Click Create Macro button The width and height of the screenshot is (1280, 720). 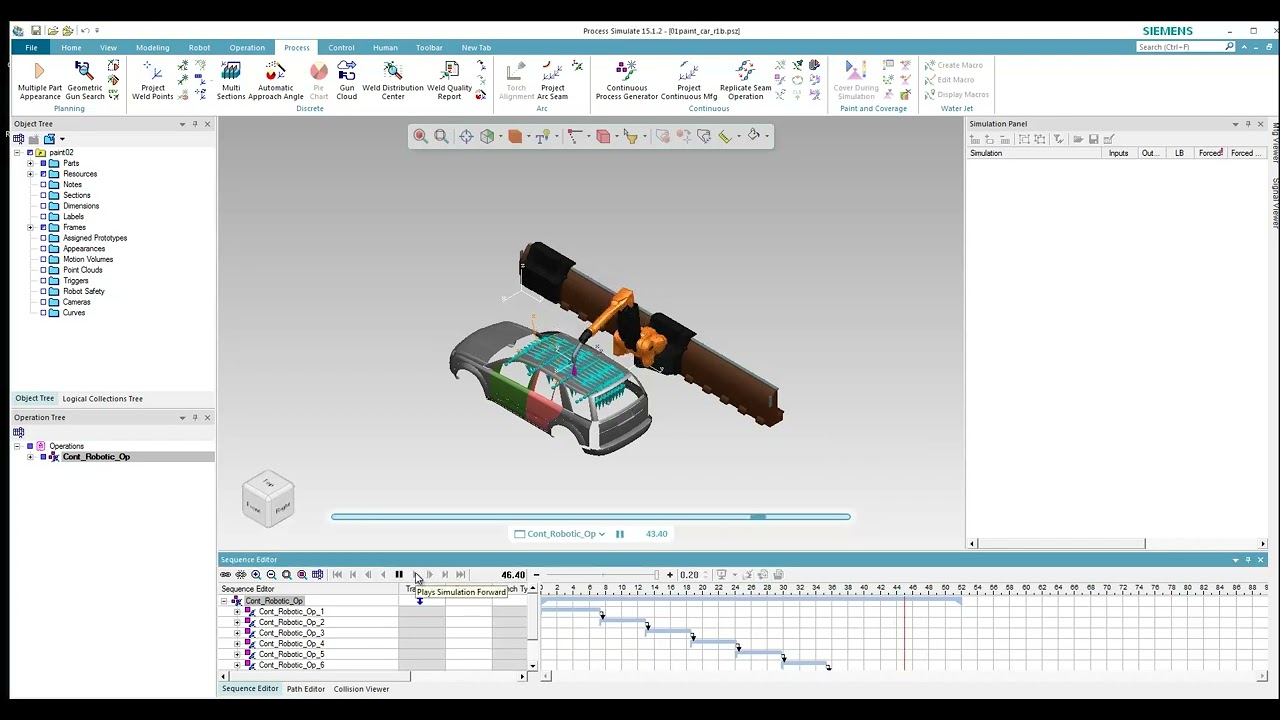pyautogui.click(x=954, y=65)
